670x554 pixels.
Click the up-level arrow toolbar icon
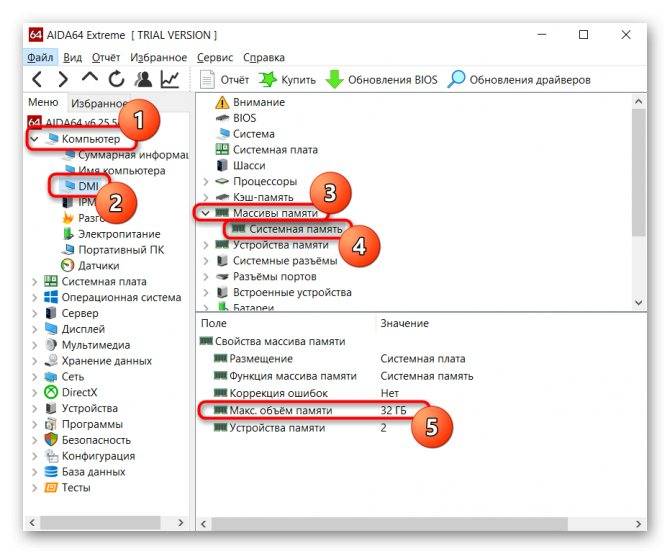(89, 78)
